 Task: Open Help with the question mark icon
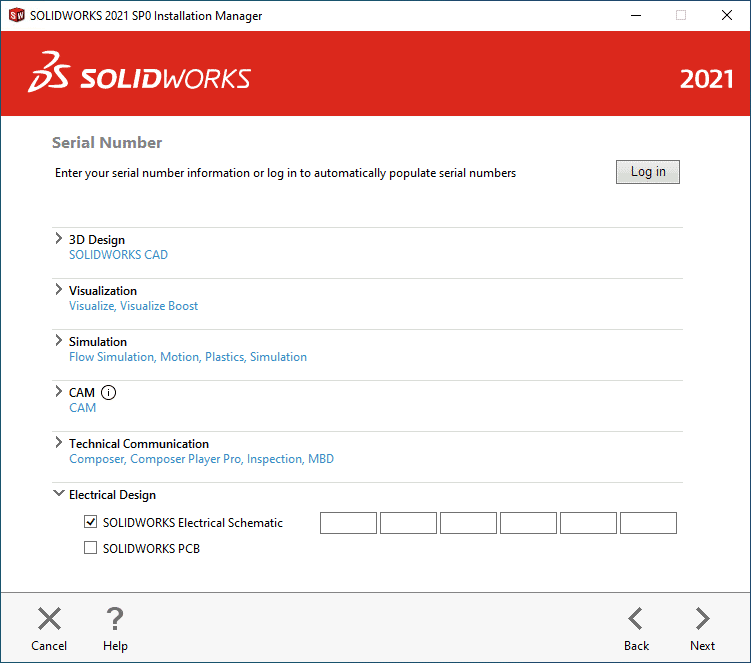pyautogui.click(x=115, y=618)
